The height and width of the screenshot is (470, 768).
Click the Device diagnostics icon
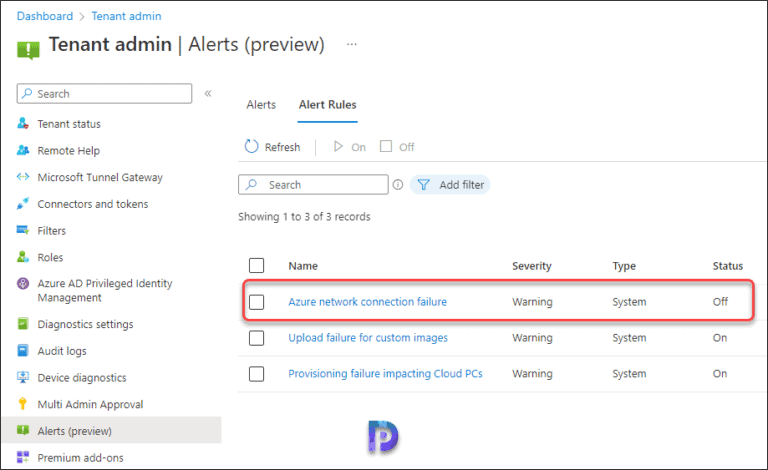23,377
